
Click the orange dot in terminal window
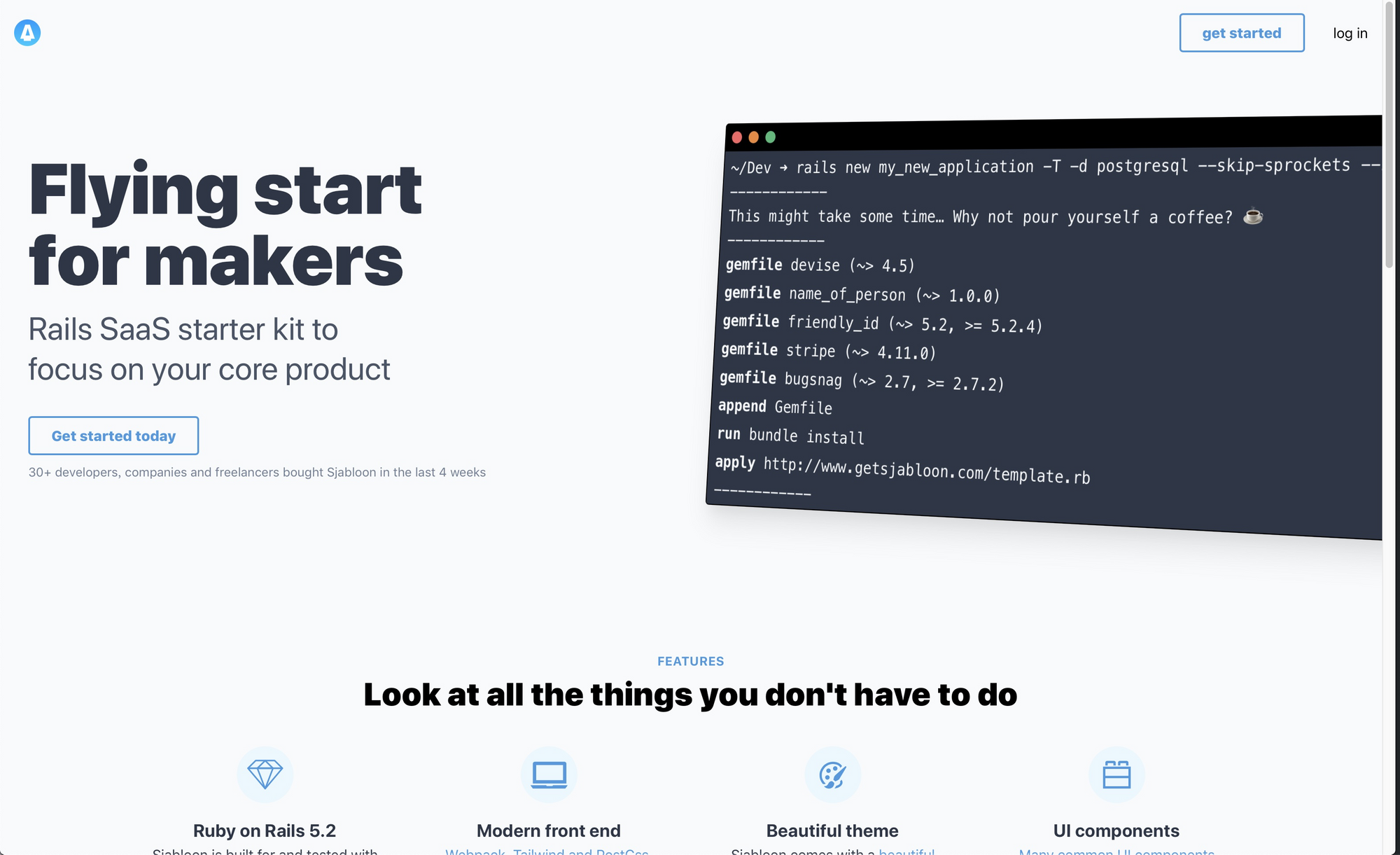tap(753, 137)
